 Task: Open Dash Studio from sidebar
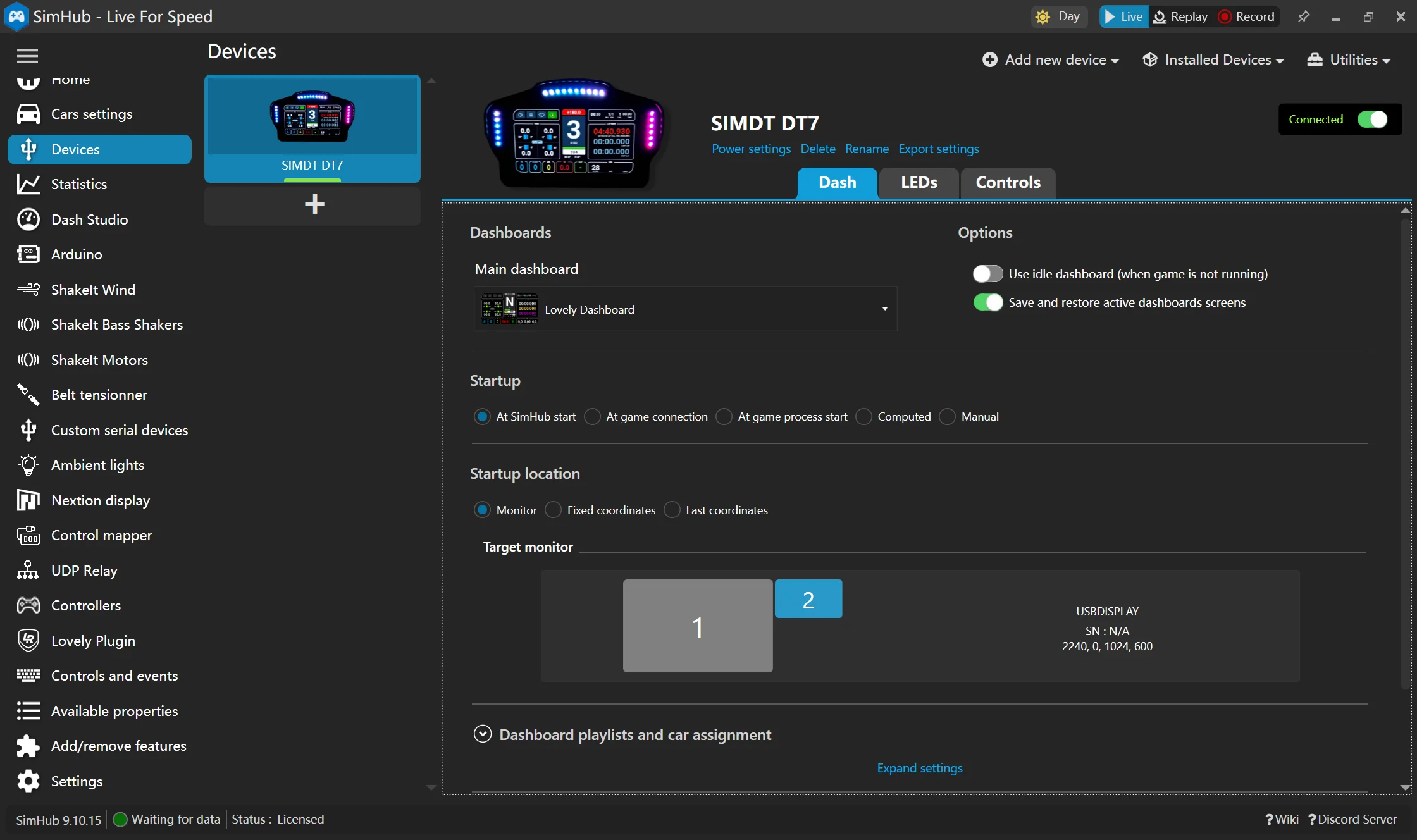(x=89, y=219)
